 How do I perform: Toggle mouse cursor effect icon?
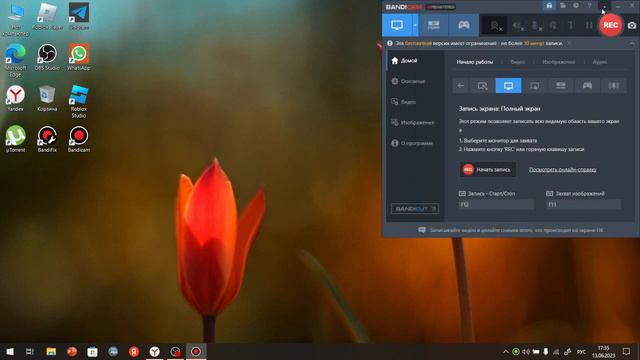click(553, 26)
